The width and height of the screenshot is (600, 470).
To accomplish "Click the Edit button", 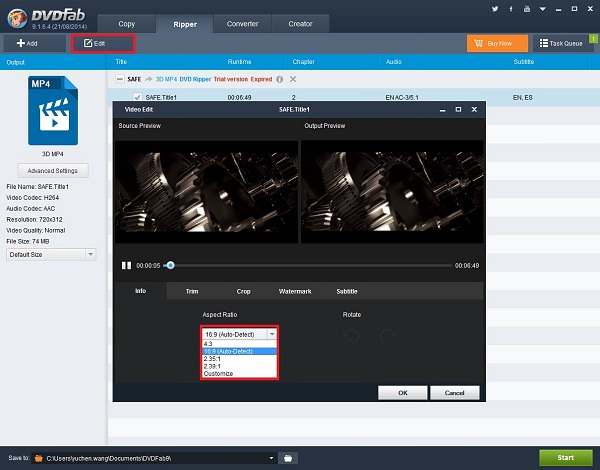I will tap(103, 43).
